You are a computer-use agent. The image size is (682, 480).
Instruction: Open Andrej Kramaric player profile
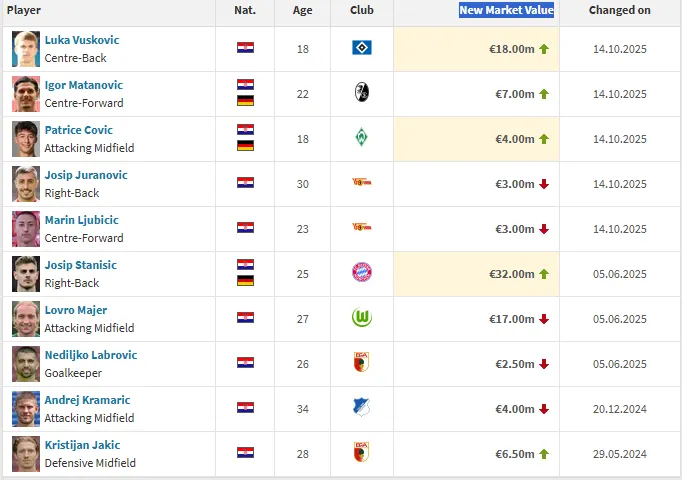click(87, 400)
